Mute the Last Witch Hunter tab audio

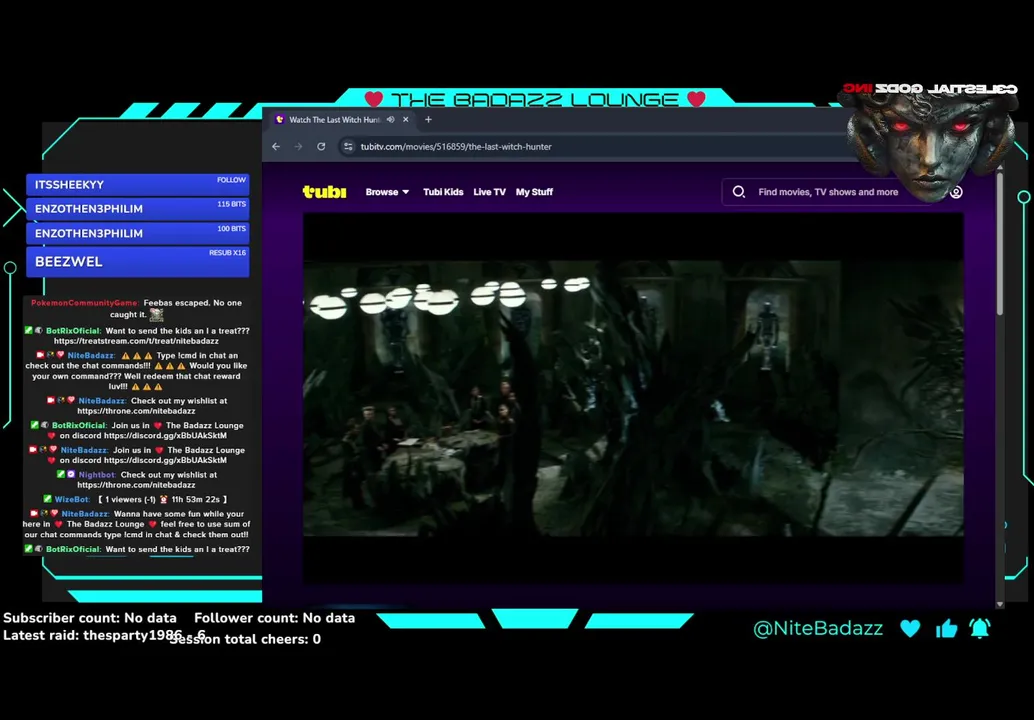click(x=390, y=119)
